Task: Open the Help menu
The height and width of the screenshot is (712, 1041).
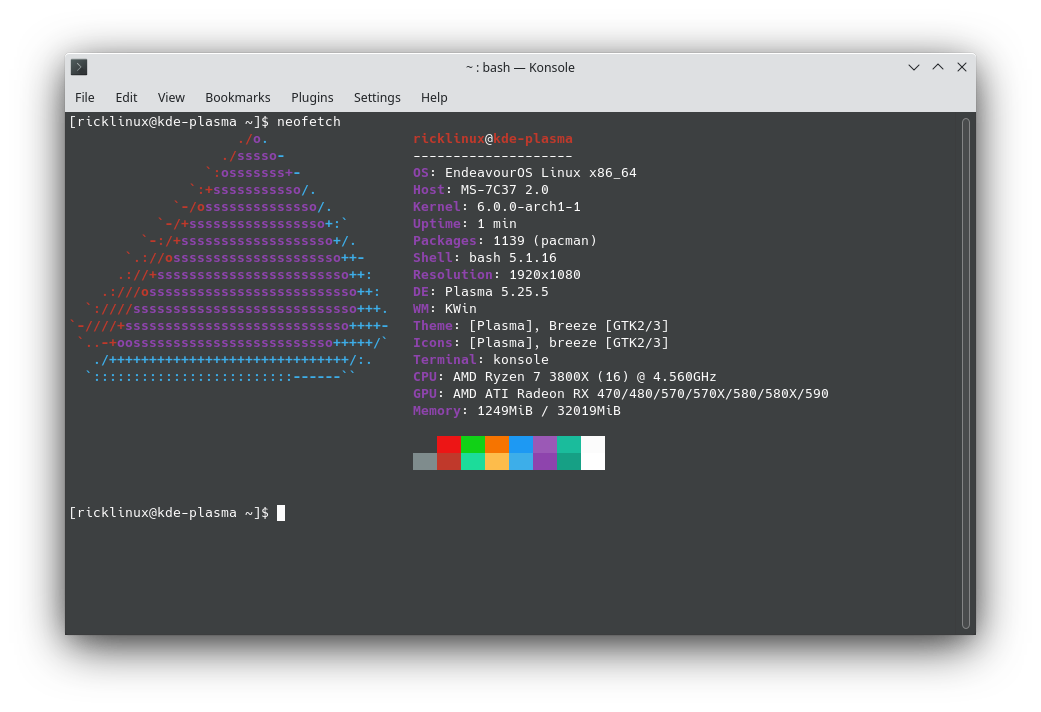Action: click(x=434, y=97)
